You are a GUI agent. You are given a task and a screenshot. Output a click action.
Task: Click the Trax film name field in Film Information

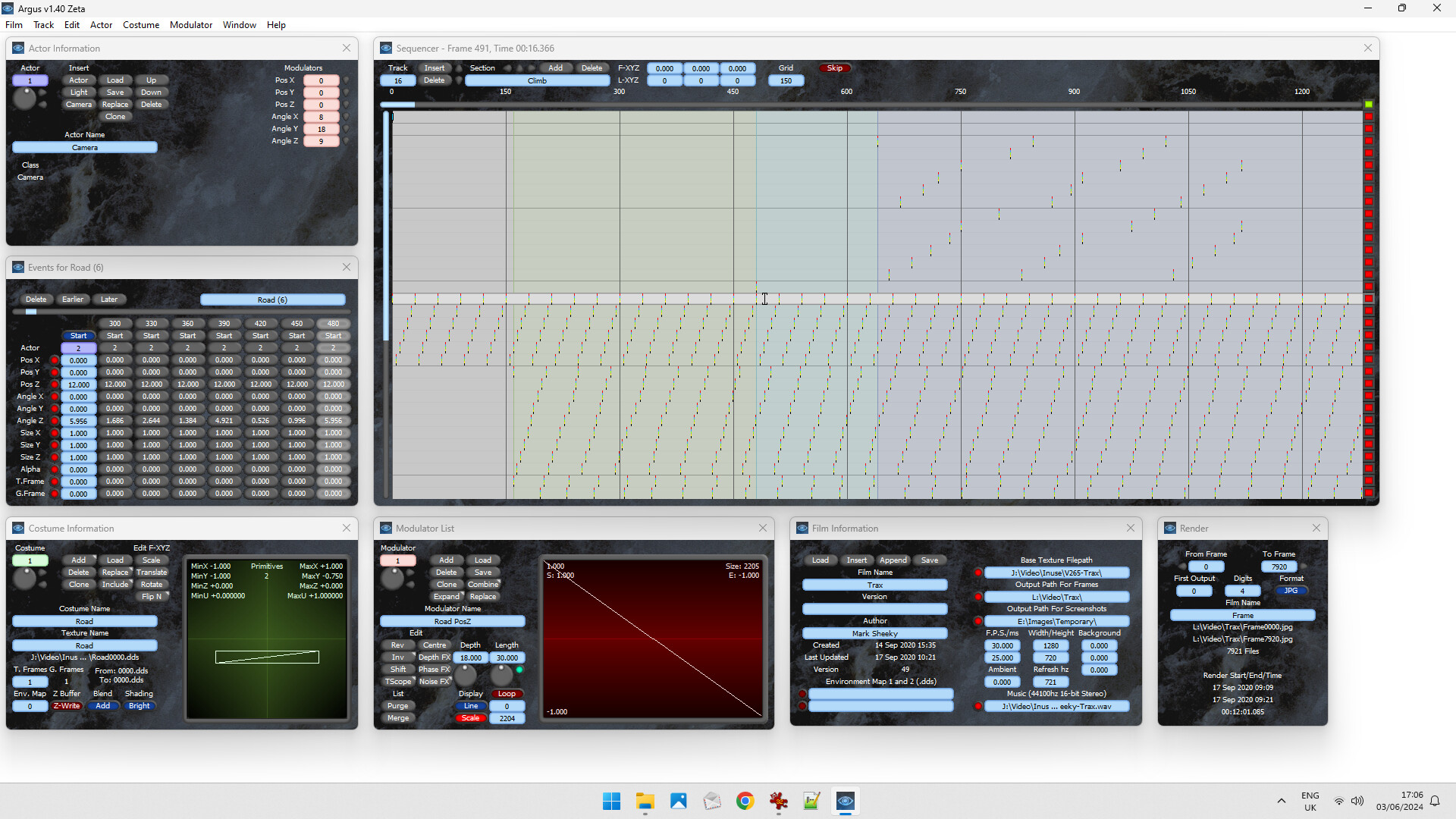[x=874, y=585]
